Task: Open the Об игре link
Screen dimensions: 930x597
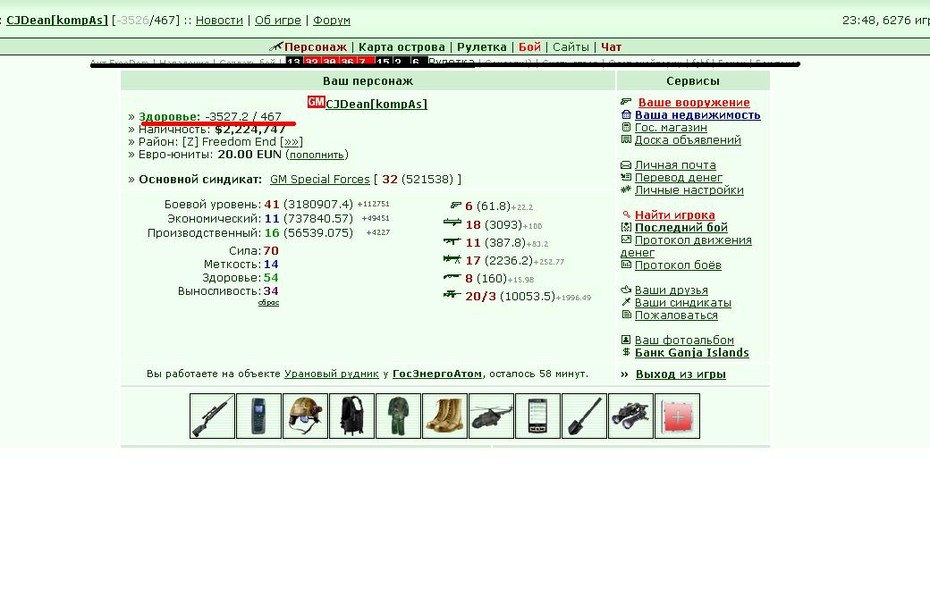Action: [x=278, y=20]
